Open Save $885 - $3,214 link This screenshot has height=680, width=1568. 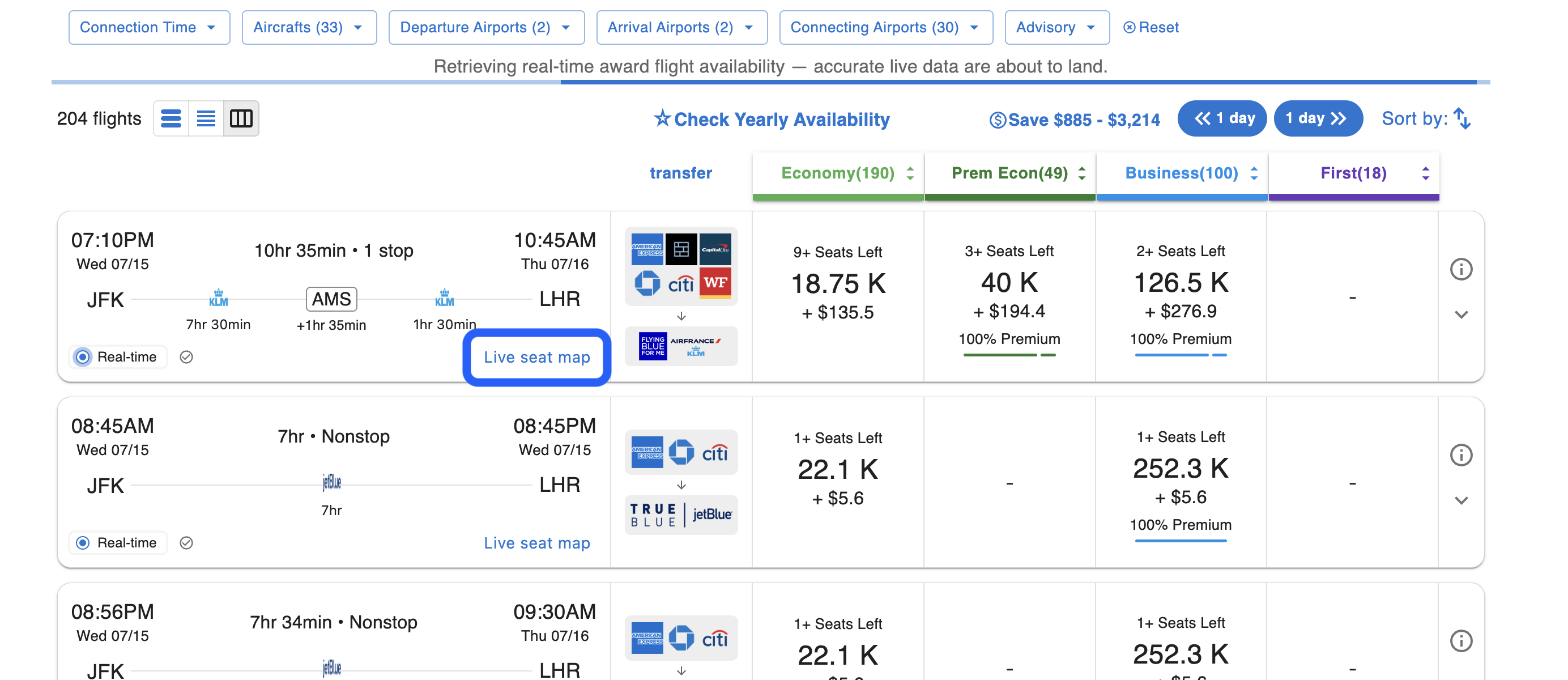pos(1075,120)
